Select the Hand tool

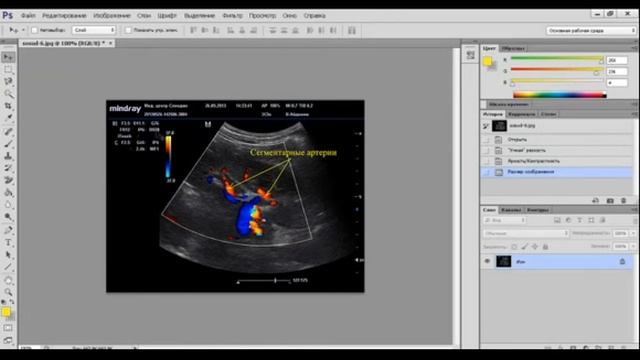click(8, 280)
